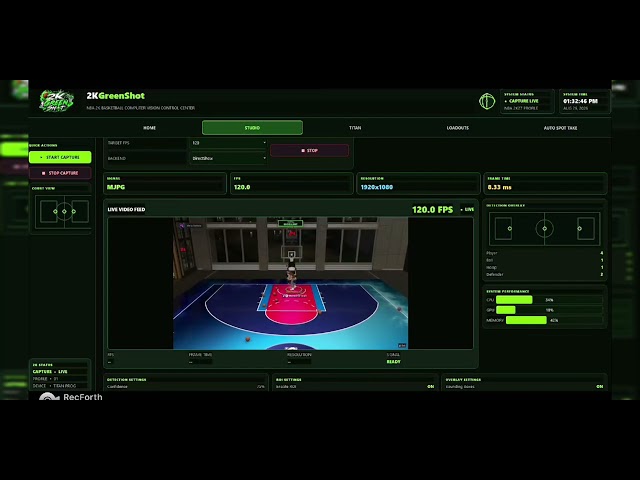
Task: Click the red Stop button beside the Target FPS dropdown
Action: click(309, 151)
